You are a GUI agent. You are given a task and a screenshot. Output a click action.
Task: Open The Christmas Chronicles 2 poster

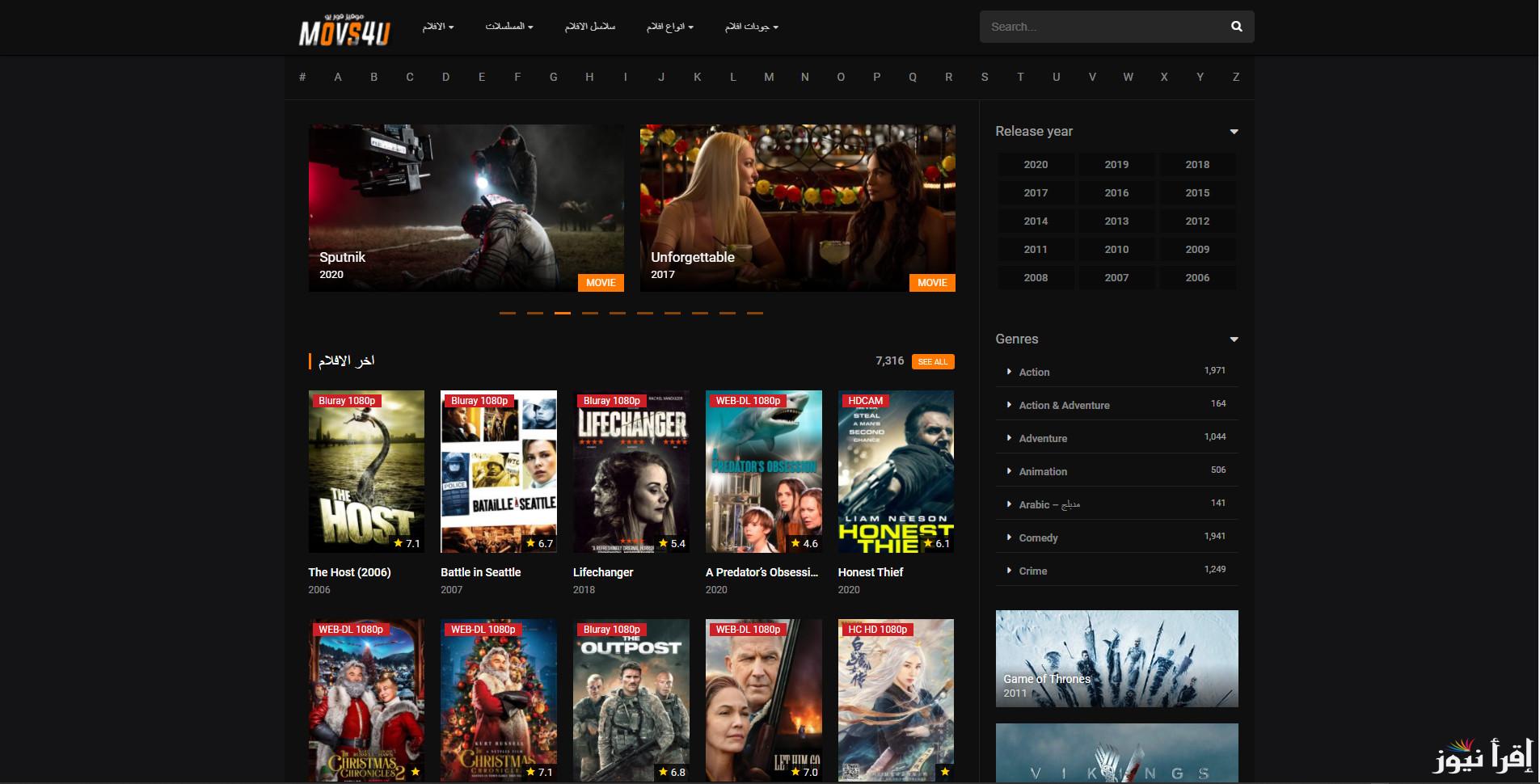(366, 701)
